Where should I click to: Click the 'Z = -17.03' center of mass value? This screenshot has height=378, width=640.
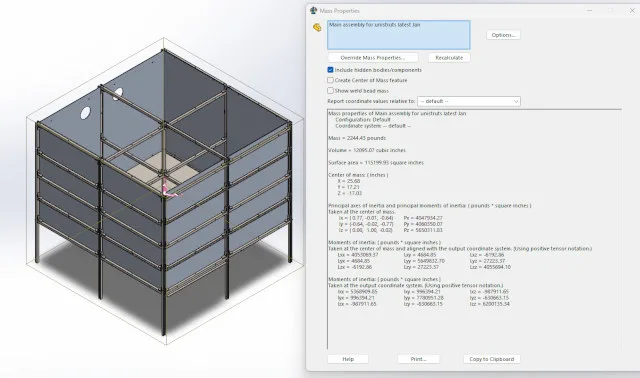[x=349, y=193]
